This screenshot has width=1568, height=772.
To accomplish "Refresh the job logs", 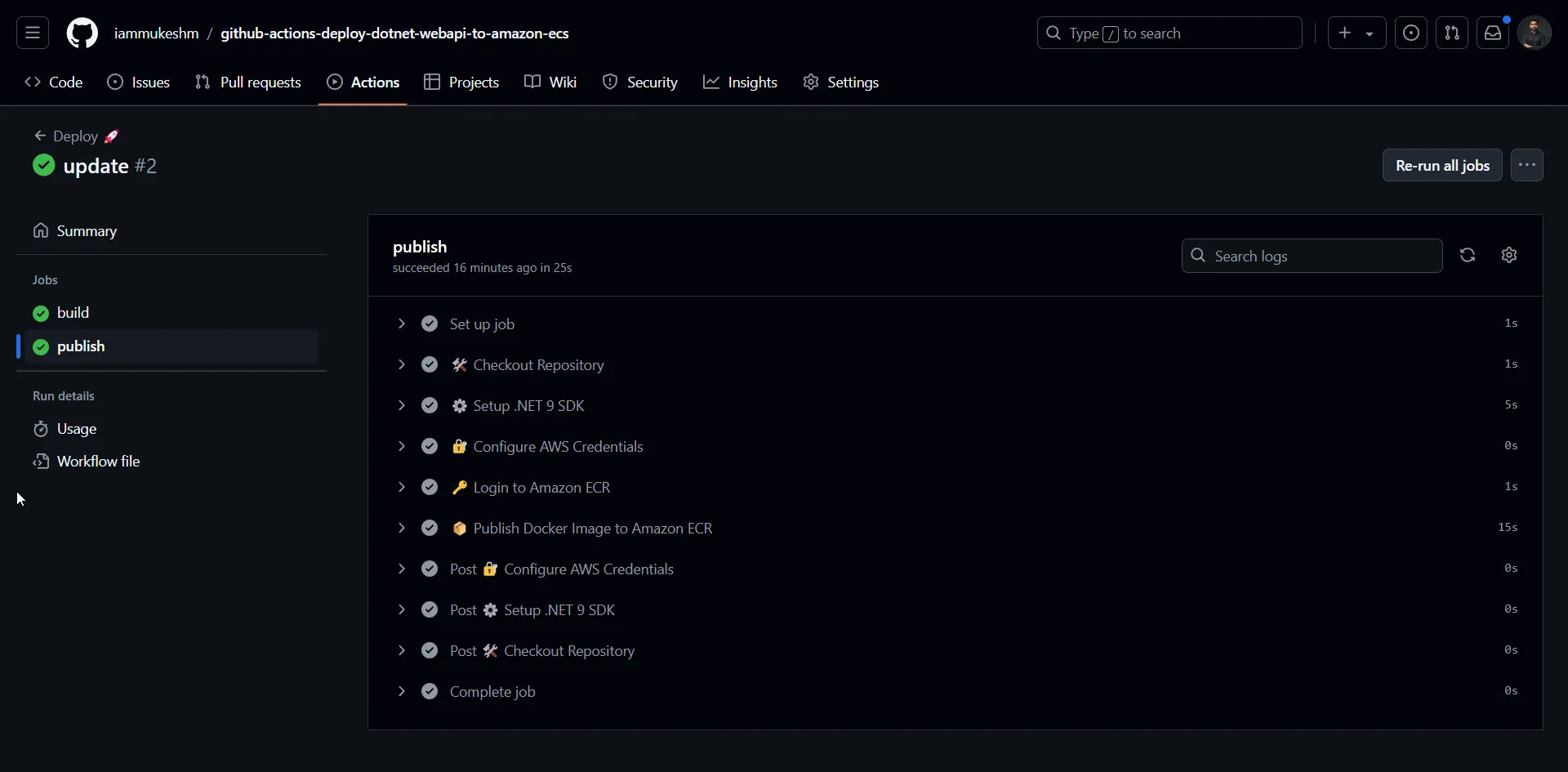I will 1468,256.
